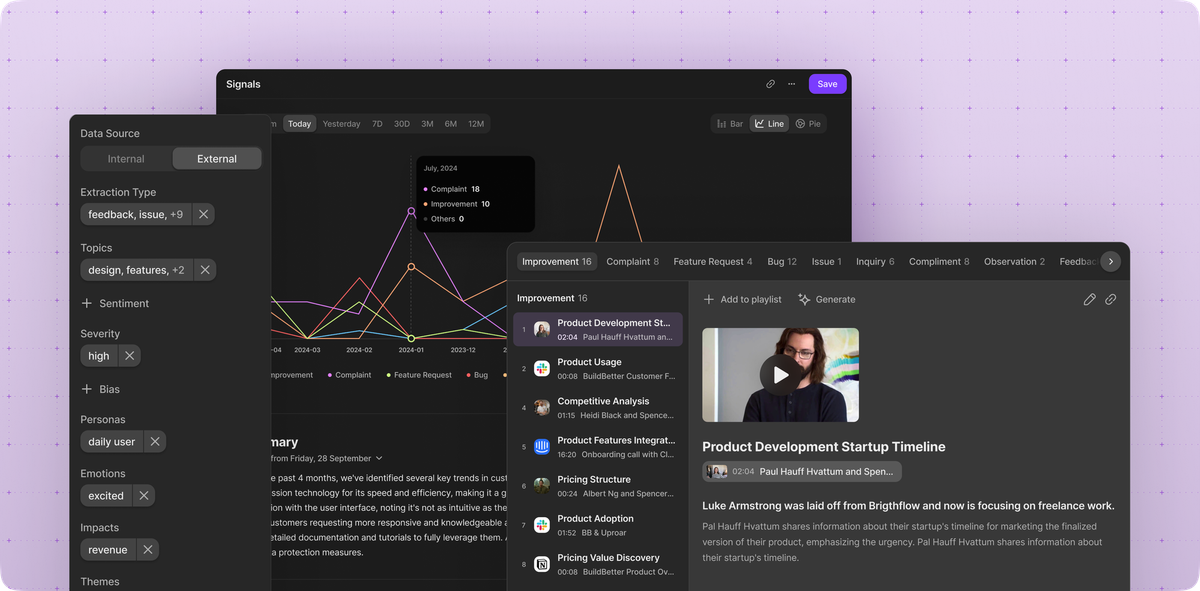Play the Product Development Startup Timeline video
The height and width of the screenshot is (591, 1200).
(x=780, y=375)
